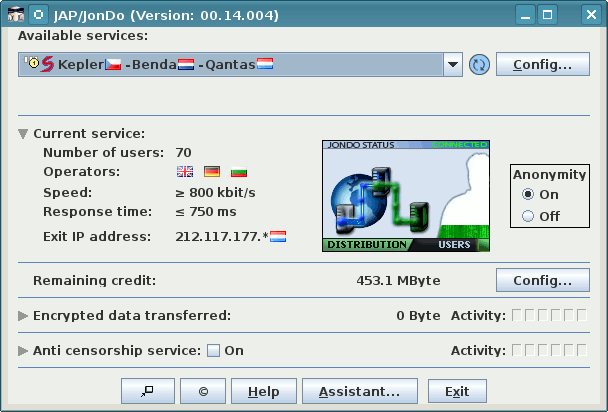Viewport: 608px width, 412px height.
Task: Click the refresh services circular arrow icon
Action: 479,65
